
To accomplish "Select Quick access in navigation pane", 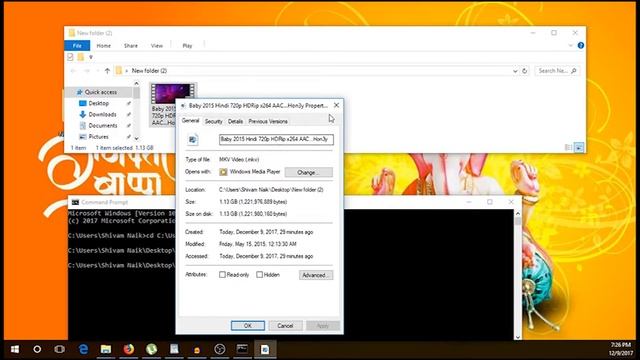I will (100, 92).
